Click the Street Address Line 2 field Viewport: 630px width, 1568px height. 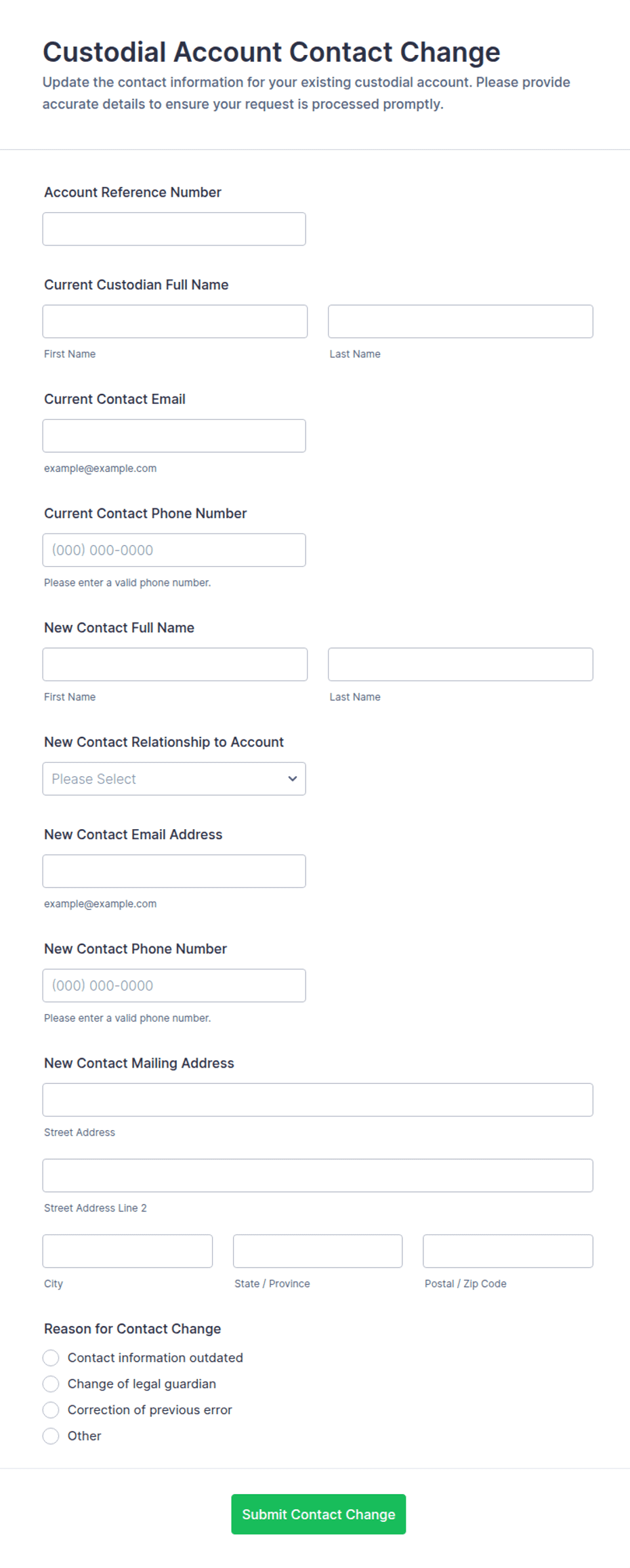[318, 1175]
